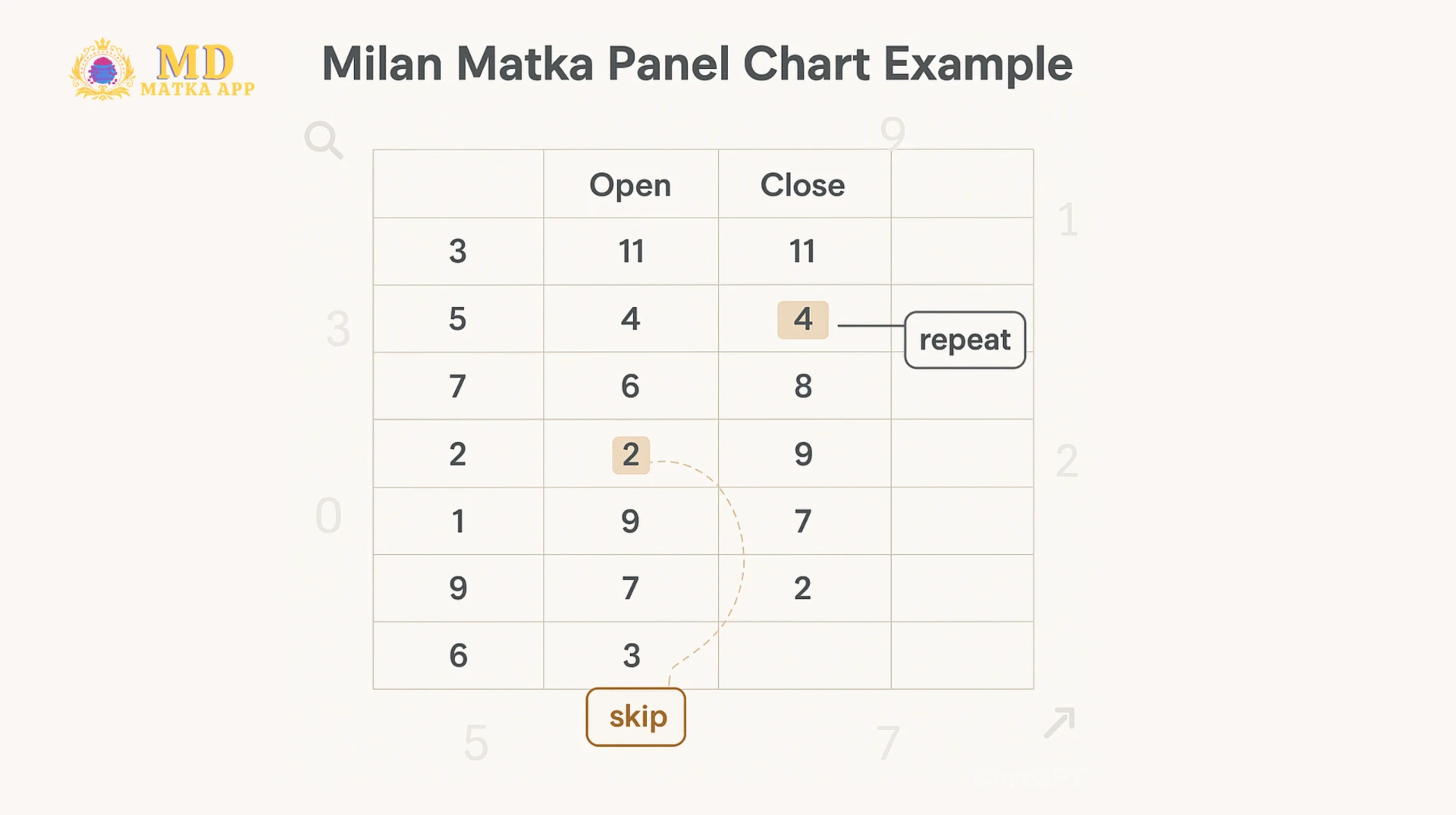This screenshot has width=1456, height=815.
Task: Click the faded magnifying glass search icon
Action: click(324, 140)
